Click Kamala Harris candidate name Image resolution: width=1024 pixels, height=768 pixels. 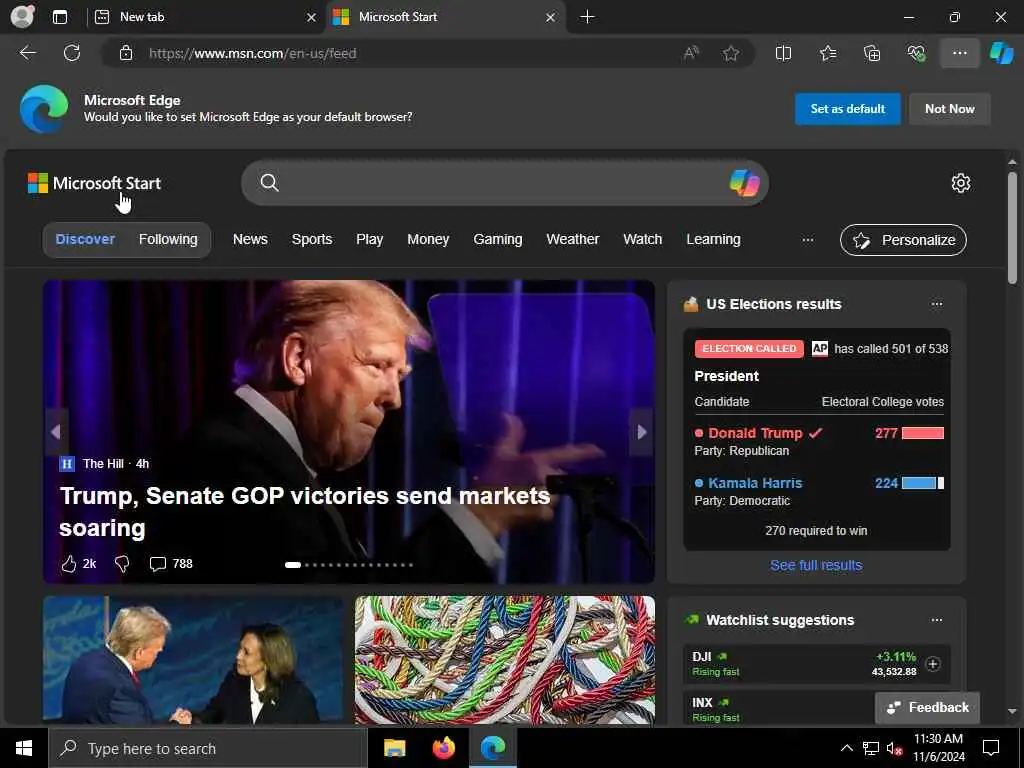pyautogui.click(x=755, y=483)
